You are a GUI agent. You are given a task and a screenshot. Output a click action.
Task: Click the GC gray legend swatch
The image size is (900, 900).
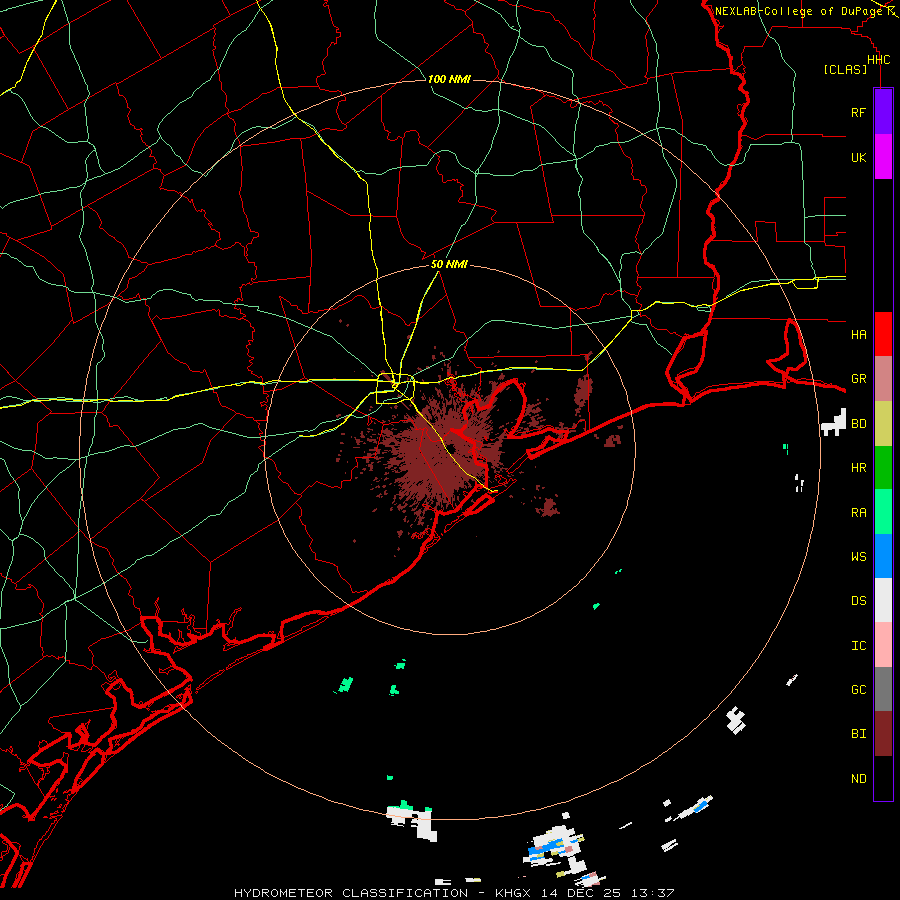pyautogui.click(x=883, y=689)
